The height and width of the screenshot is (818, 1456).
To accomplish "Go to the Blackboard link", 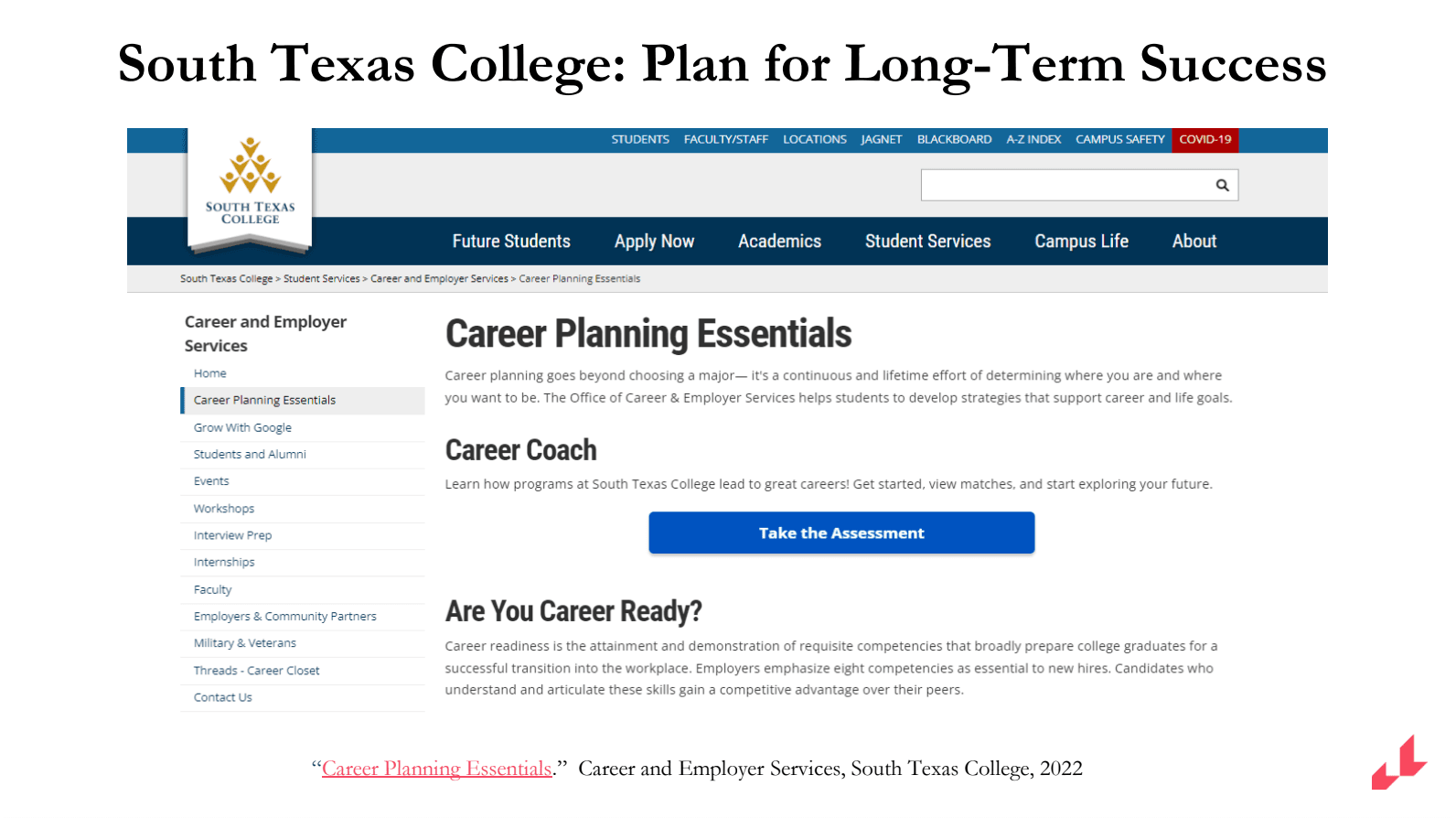I will coord(954,140).
